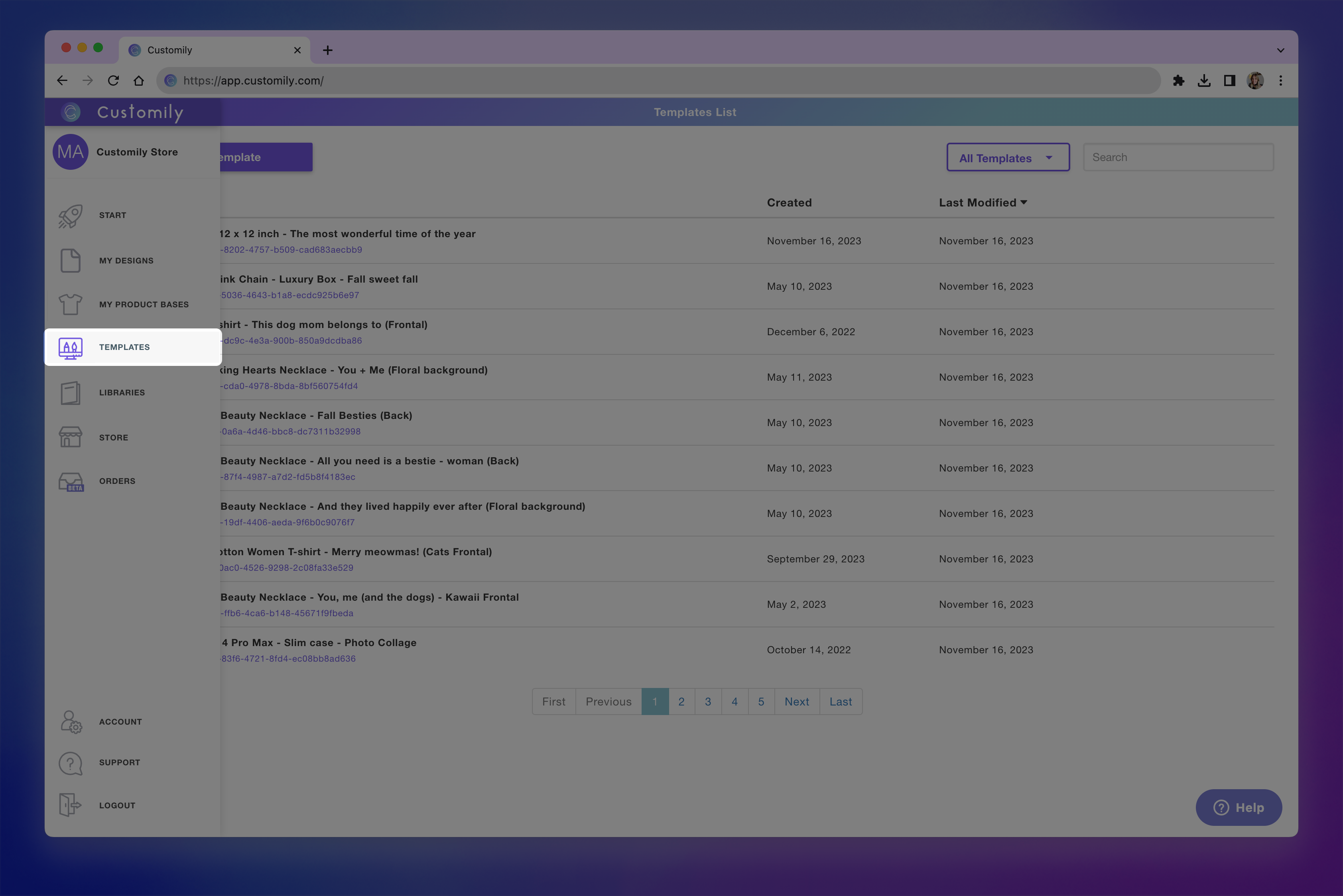The width and height of the screenshot is (1343, 896).
Task: Open the Libraries book icon
Action: tap(70, 393)
